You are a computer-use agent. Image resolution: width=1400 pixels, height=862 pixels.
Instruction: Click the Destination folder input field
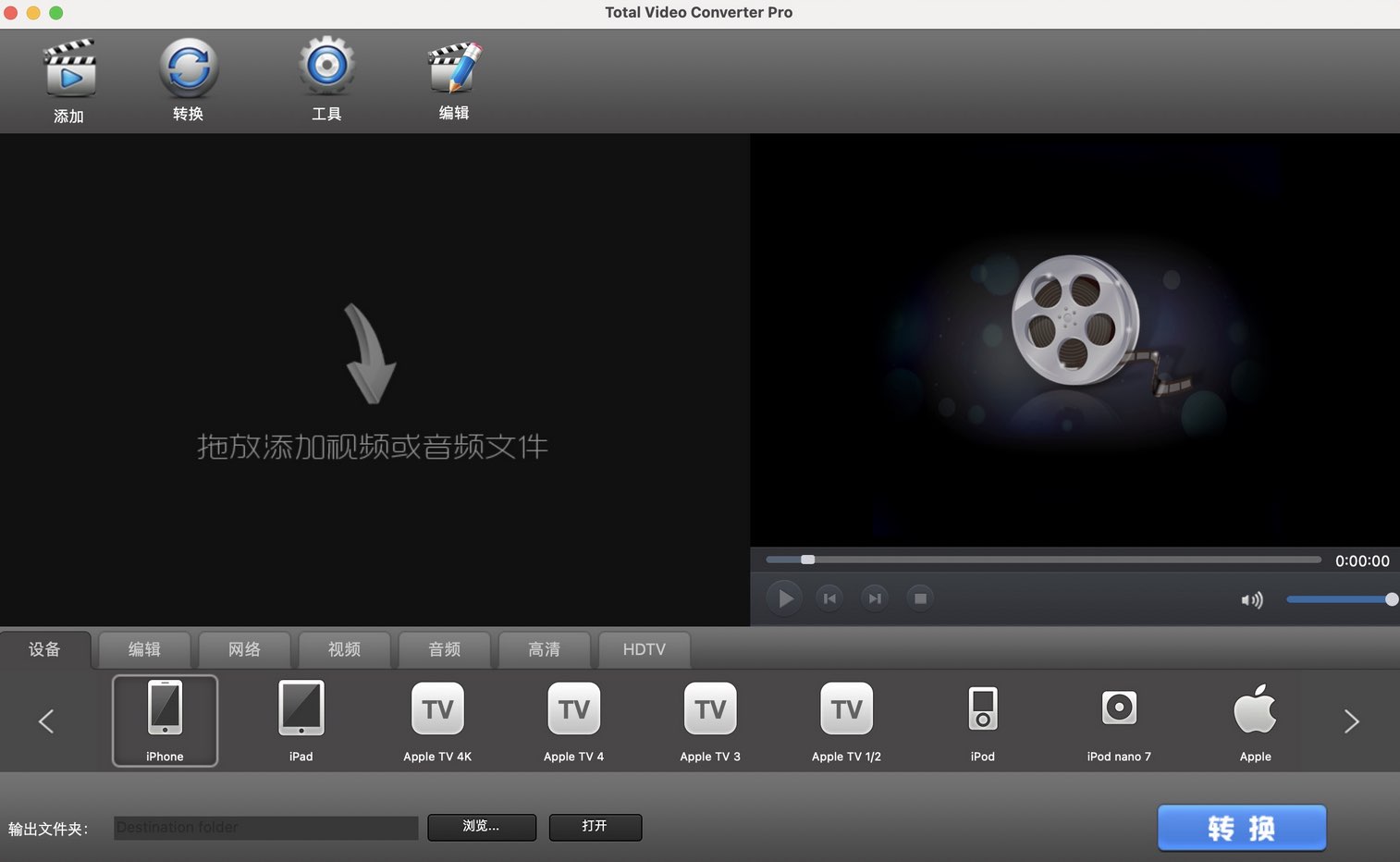(x=266, y=828)
